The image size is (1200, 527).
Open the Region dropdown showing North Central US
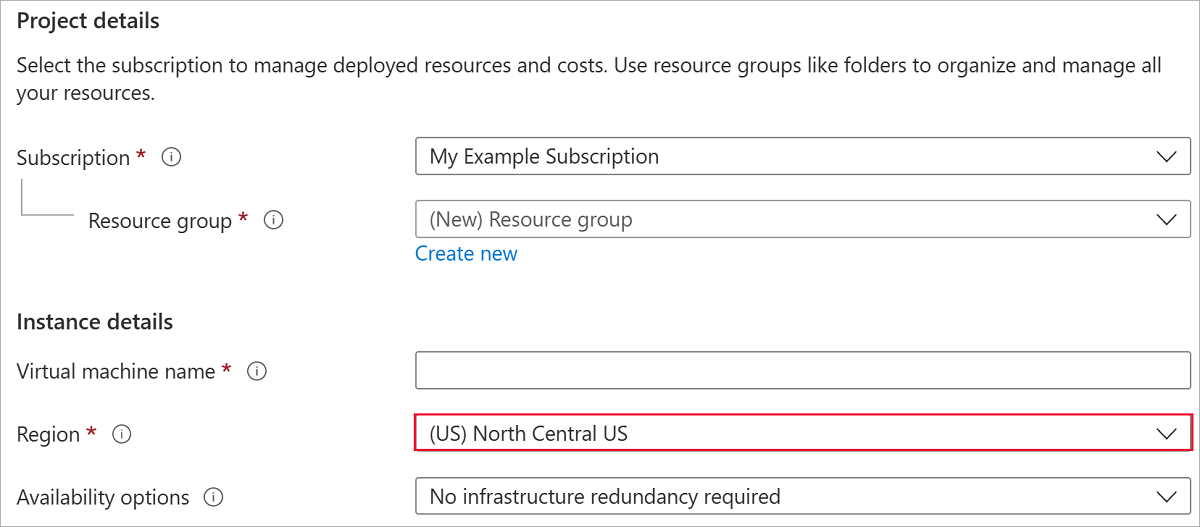point(802,434)
